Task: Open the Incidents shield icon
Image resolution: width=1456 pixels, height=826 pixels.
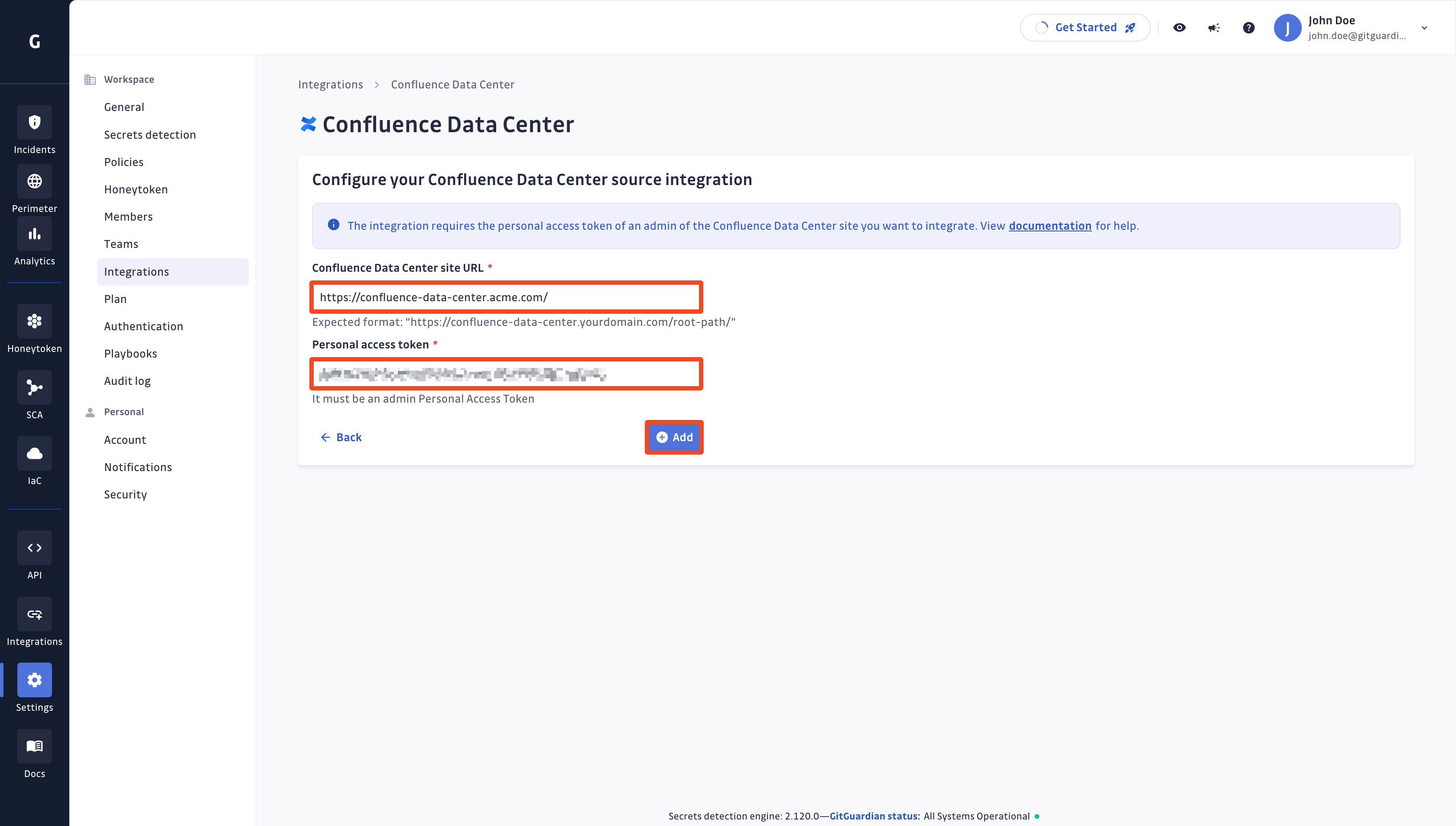Action: (x=35, y=122)
